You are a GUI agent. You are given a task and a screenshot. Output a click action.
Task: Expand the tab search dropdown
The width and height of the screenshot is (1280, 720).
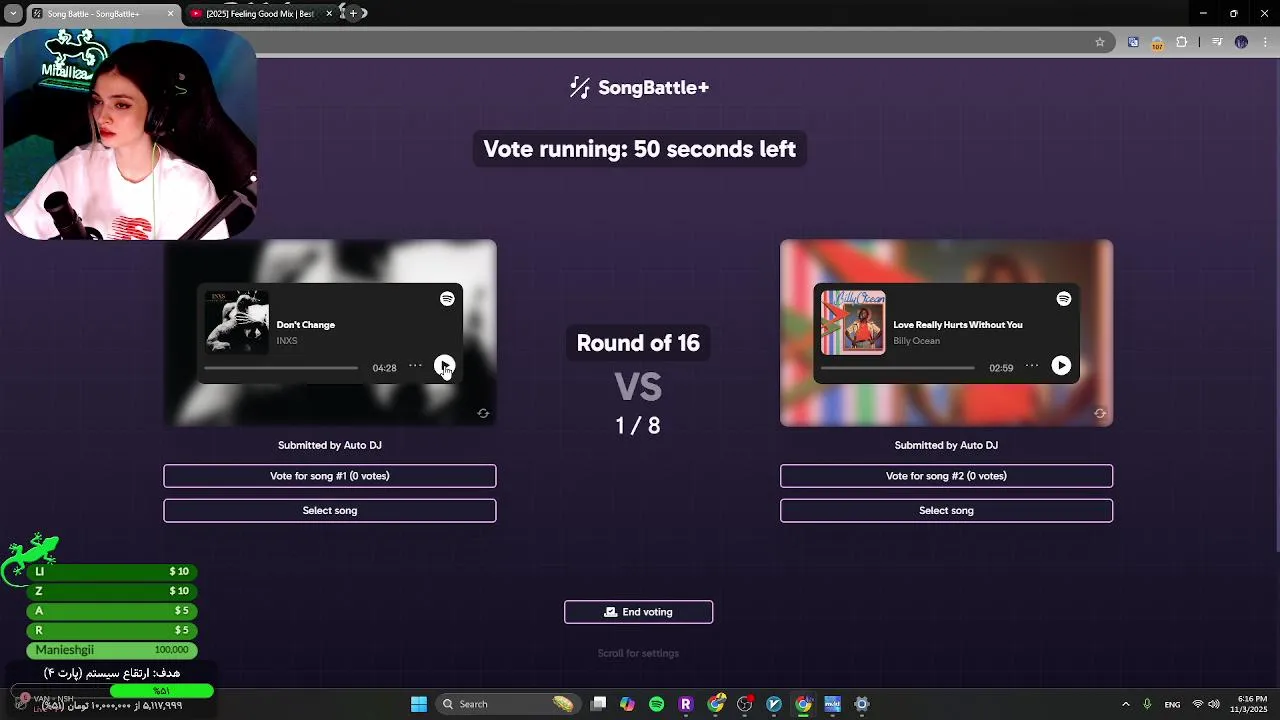(13, 14)
